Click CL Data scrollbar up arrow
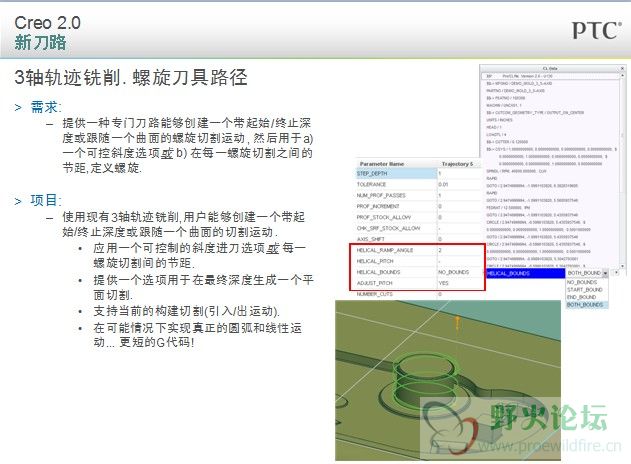 pyautogui.click(x=623, y=76)
